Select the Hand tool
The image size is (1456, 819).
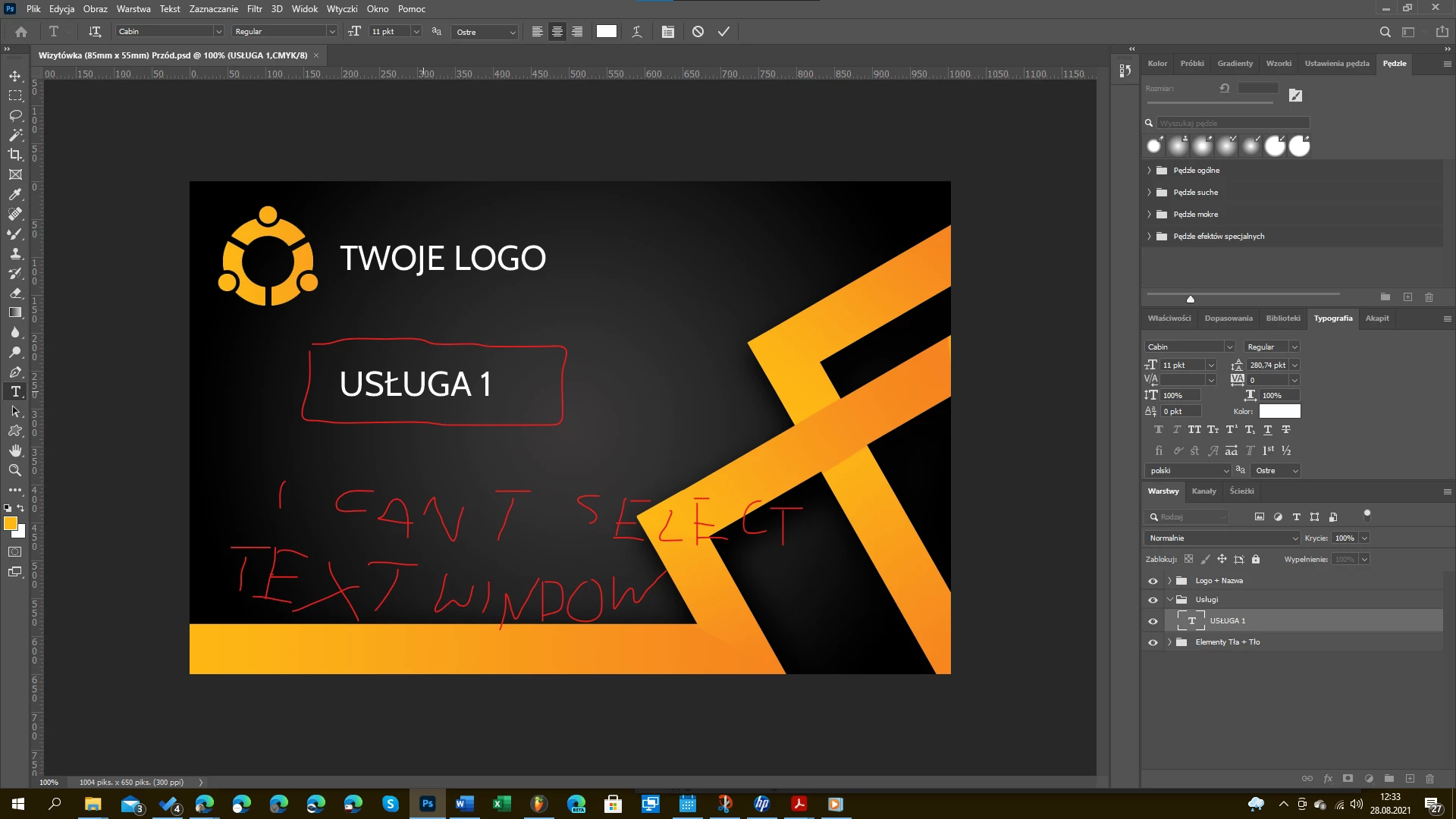[x=15, y=450]
